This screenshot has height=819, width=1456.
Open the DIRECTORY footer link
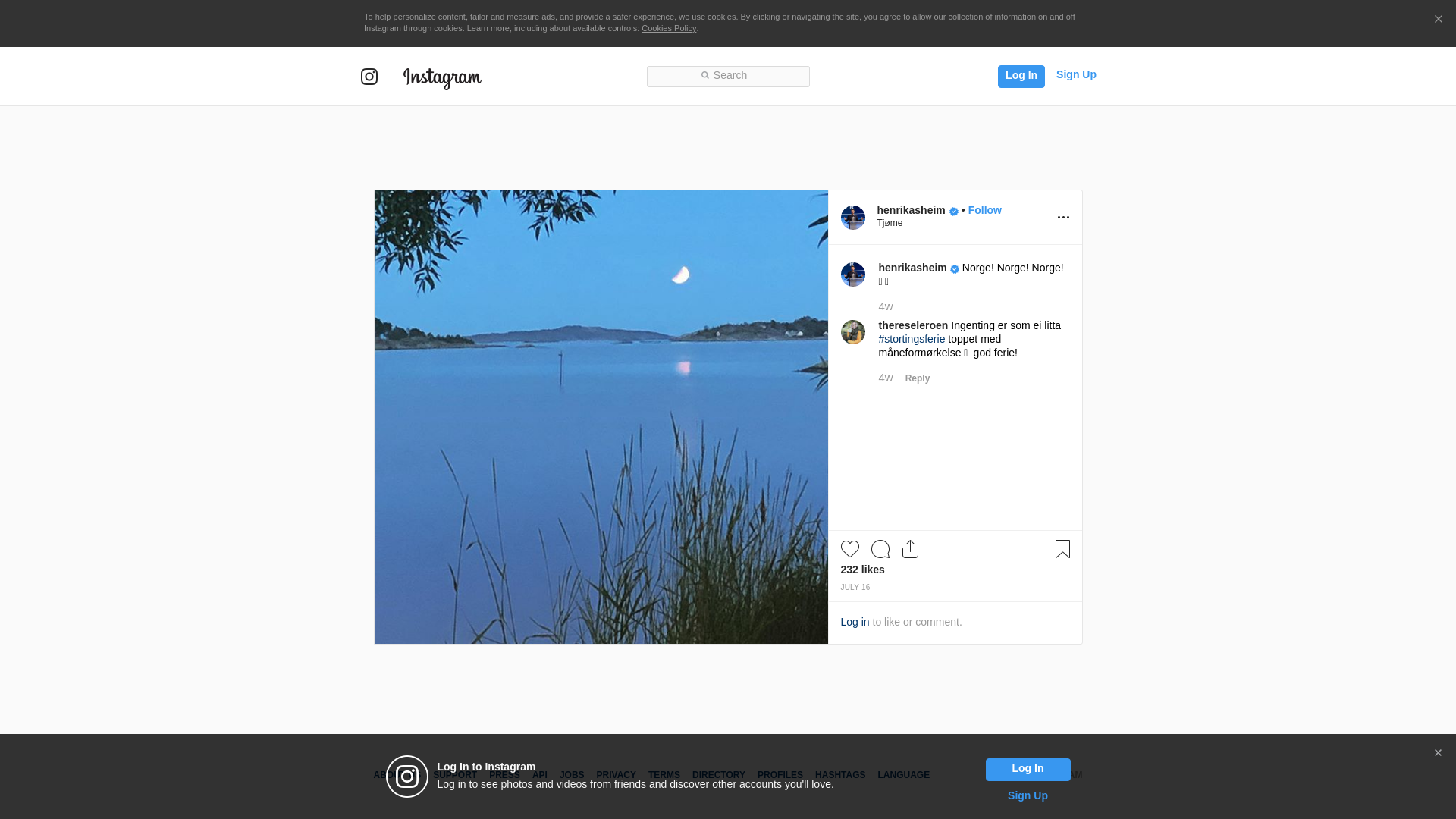point(718,775)
